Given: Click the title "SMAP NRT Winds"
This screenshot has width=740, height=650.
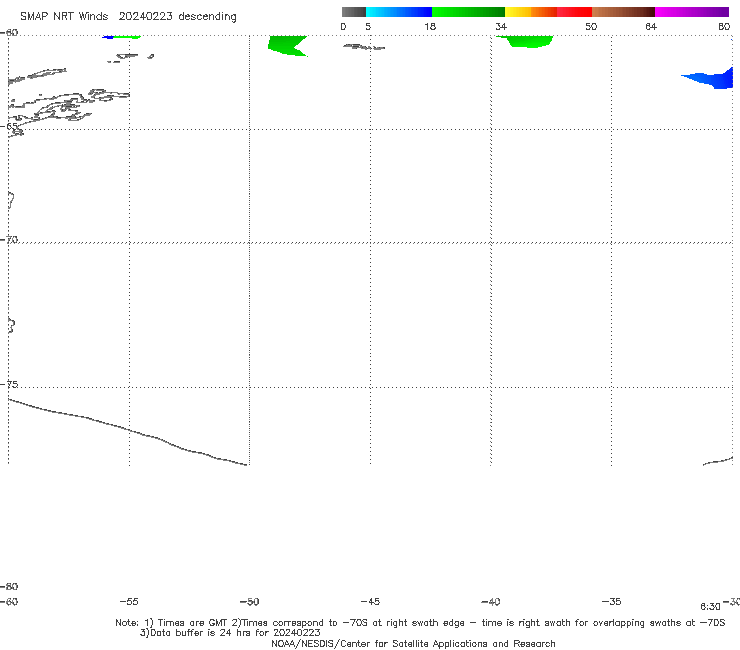Looking at the screenshot, I should 64,16.
